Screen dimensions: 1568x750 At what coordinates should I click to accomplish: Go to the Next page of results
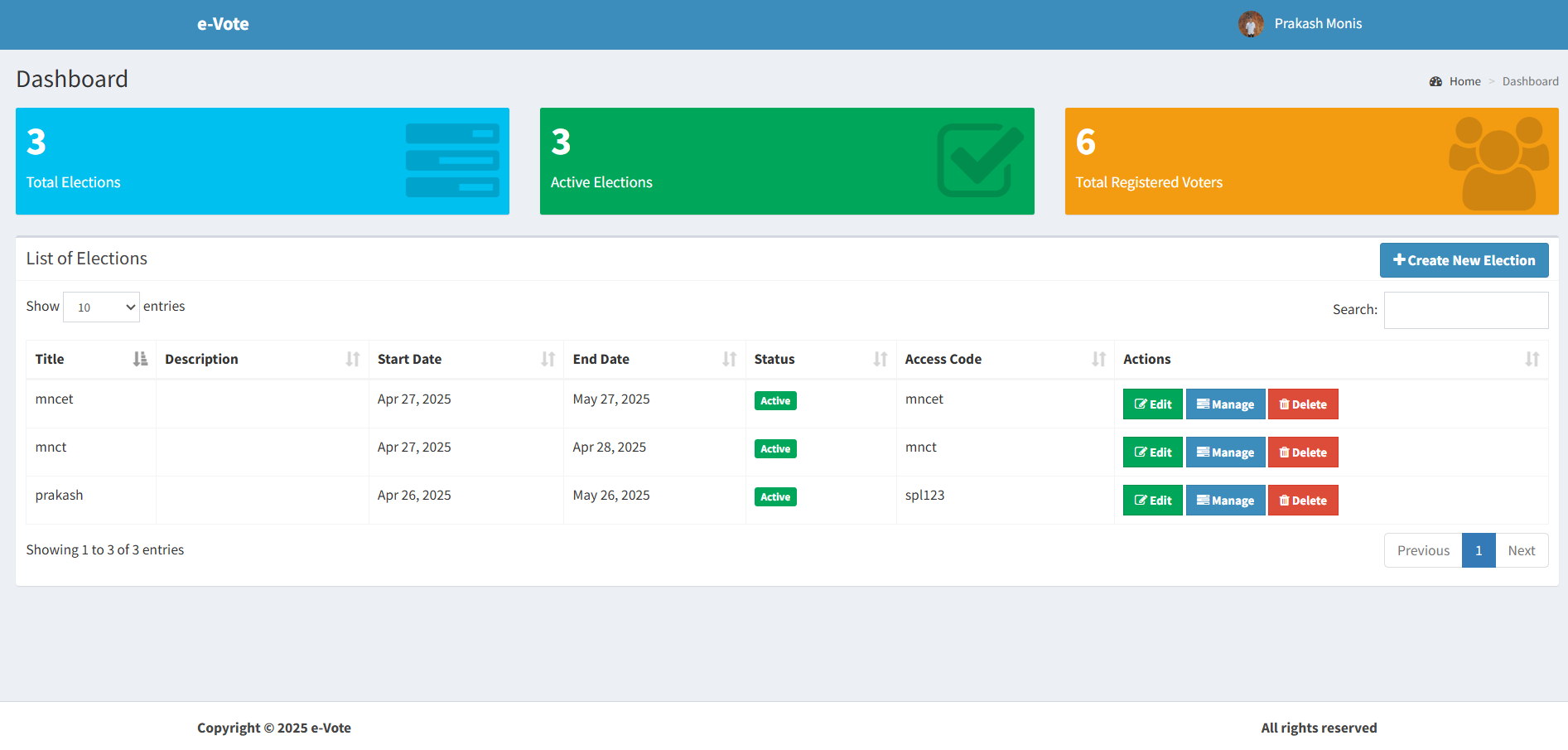pyautogui.click(x=1521, y=550)
